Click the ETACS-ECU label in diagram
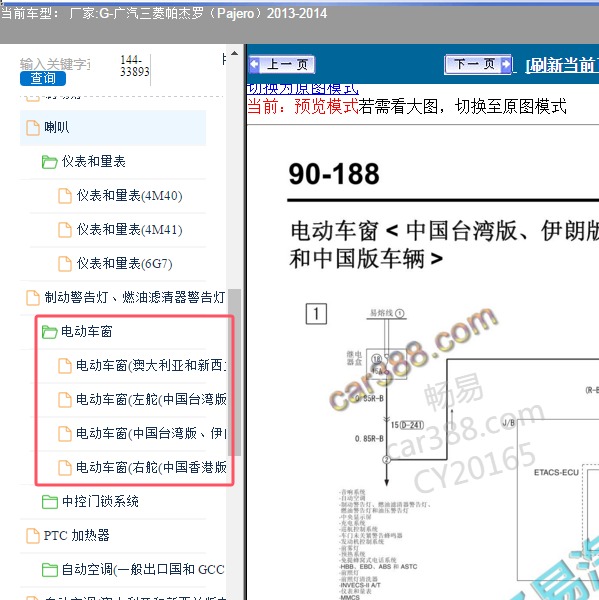Screen dimensions: 599x600 pyautogui.click(x=556, y=473)
